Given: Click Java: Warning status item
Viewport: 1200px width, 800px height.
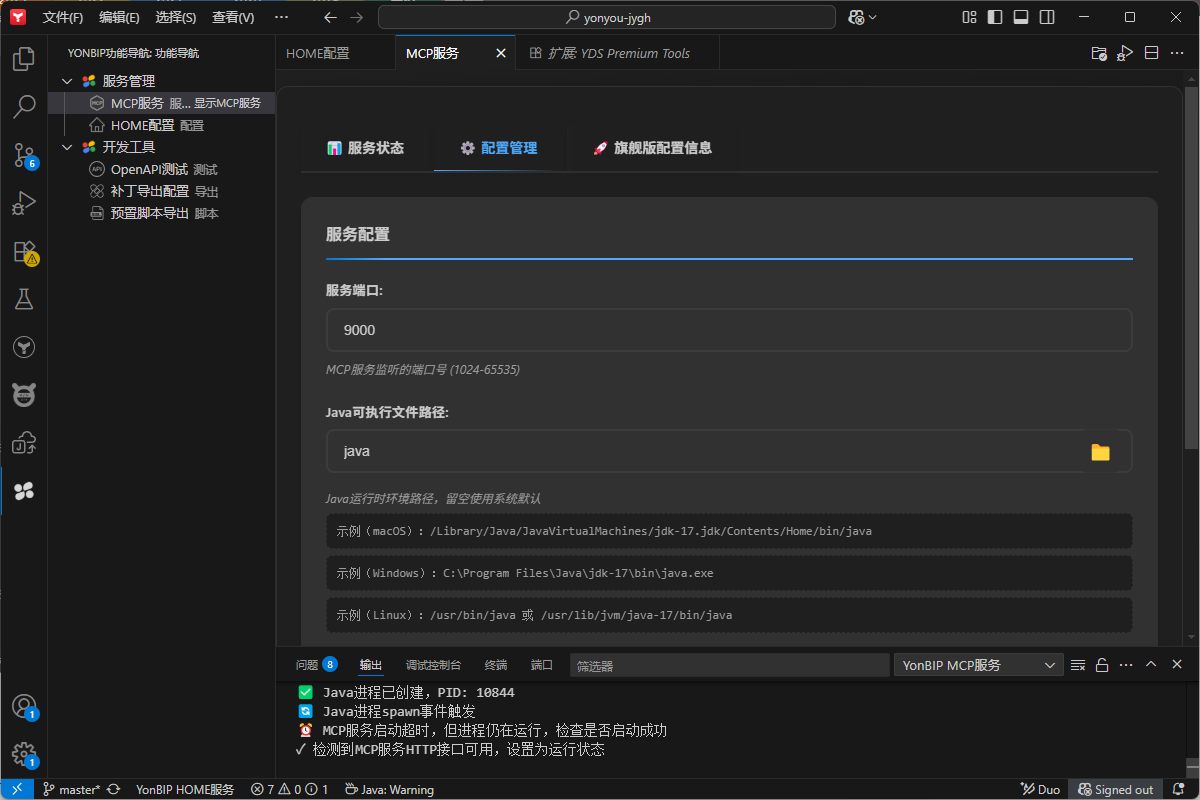Looking at the screenshot, I should (389, 789).
